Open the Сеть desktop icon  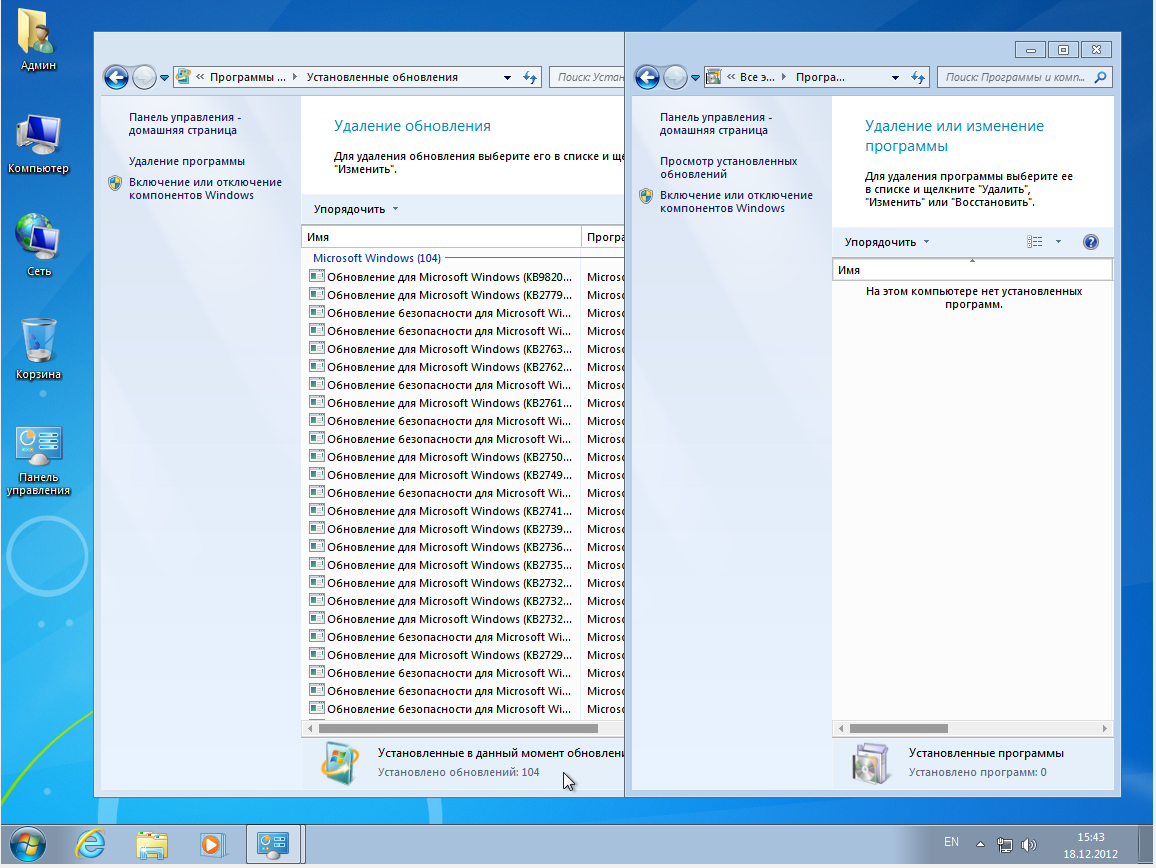point(38,245)
